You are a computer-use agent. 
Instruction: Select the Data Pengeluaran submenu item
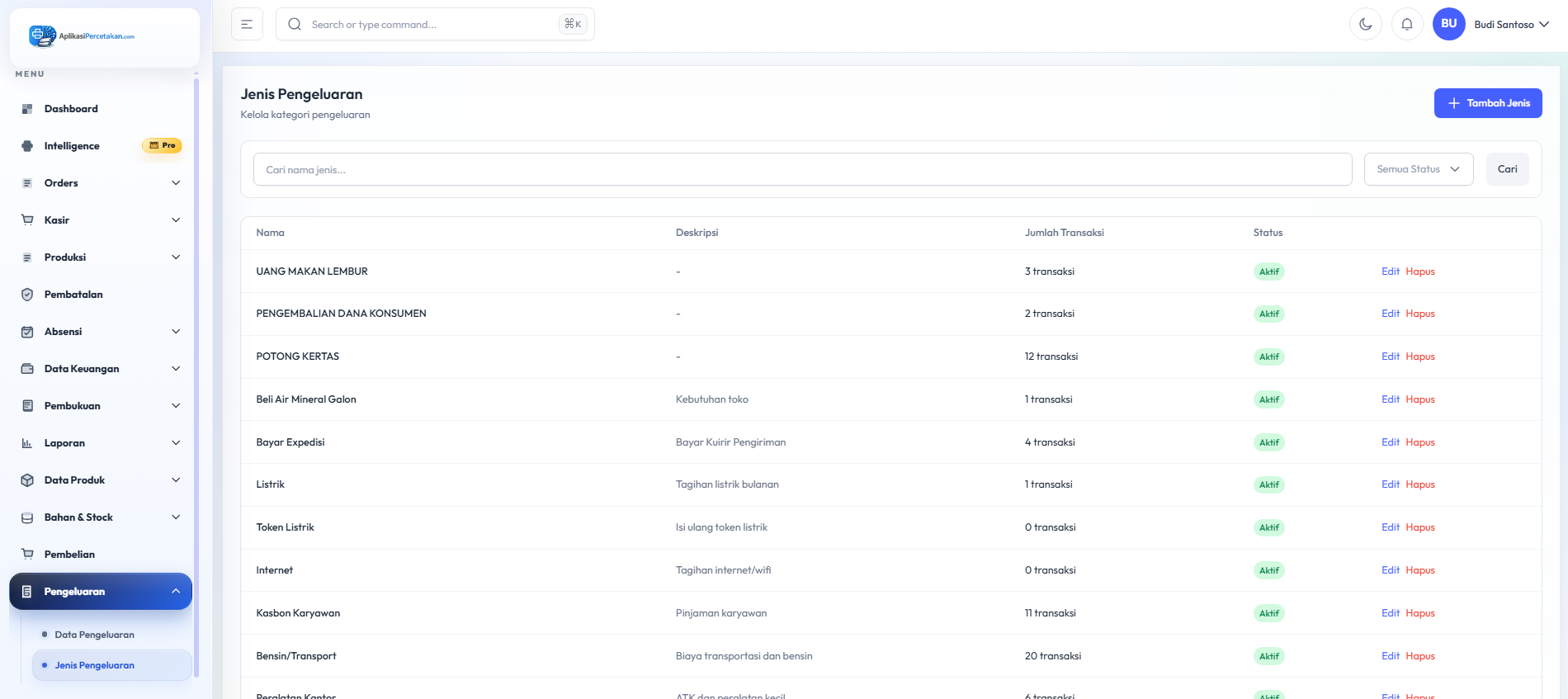[x=112, y=635]
